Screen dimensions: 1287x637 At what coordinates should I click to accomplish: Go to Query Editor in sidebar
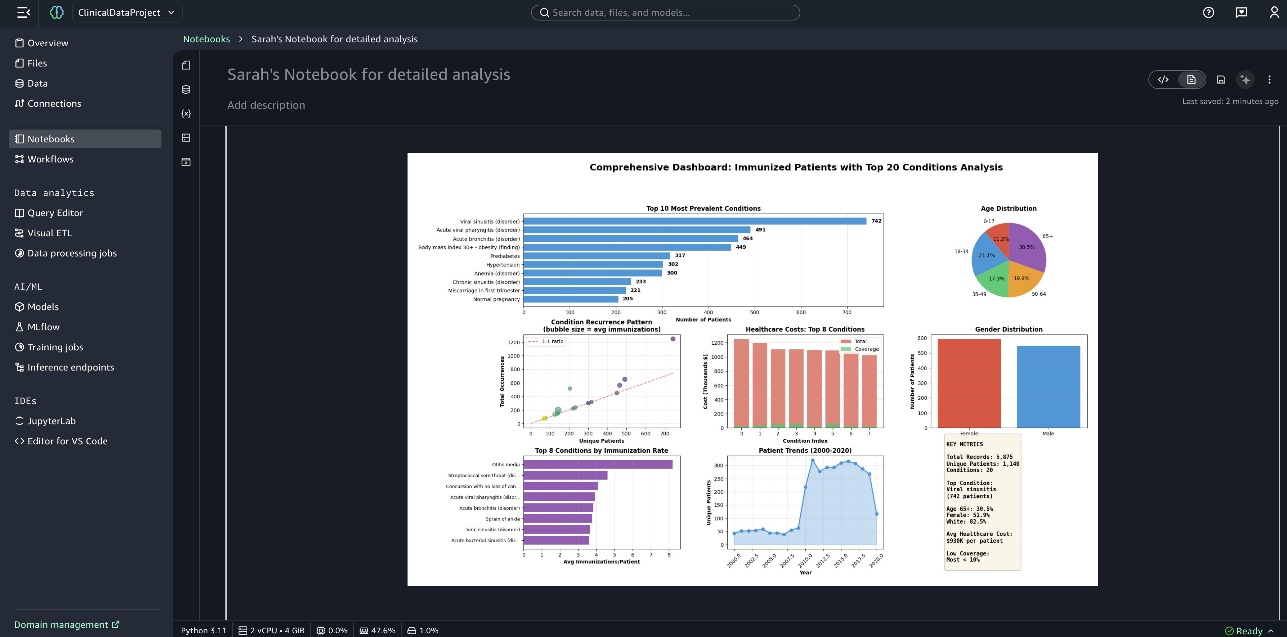(x=55, y=213)
